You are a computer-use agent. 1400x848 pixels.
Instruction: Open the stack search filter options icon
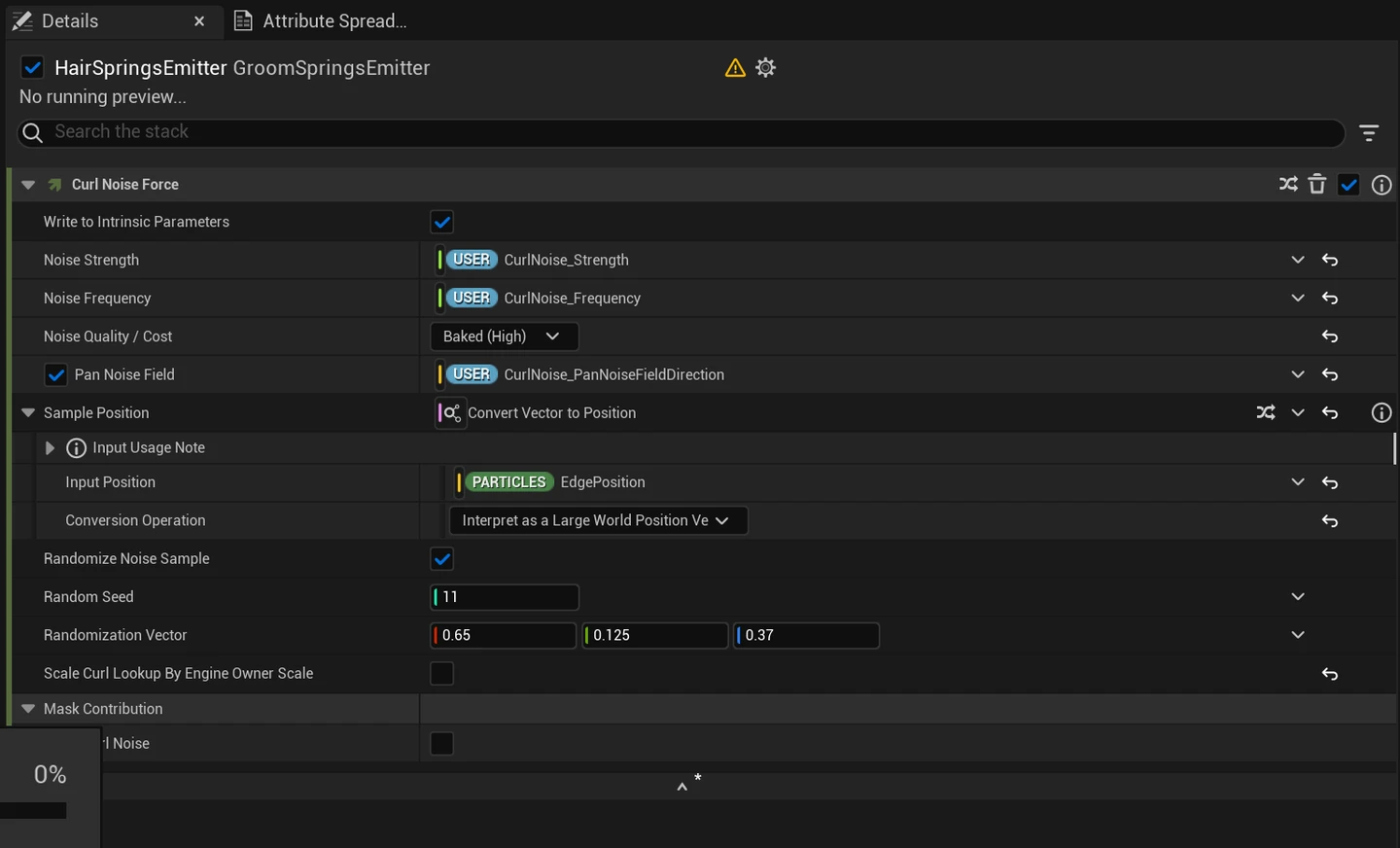1369,133
